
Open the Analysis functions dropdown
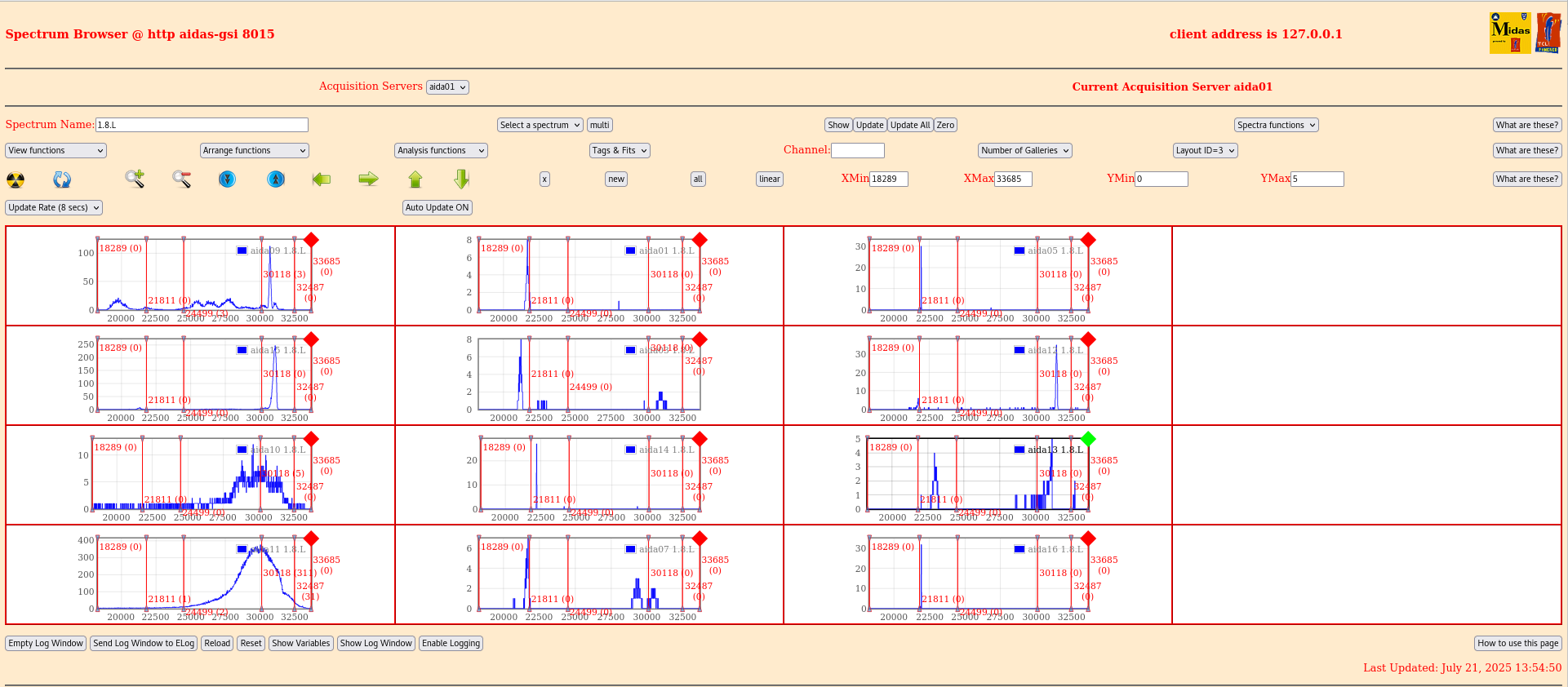tap(442, 151)
